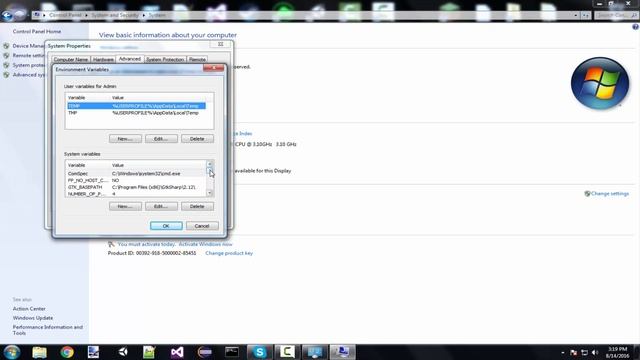Select the NUMBER_OF_P system variable row
The image size is (640, 360).
click(x=136, y=194)
